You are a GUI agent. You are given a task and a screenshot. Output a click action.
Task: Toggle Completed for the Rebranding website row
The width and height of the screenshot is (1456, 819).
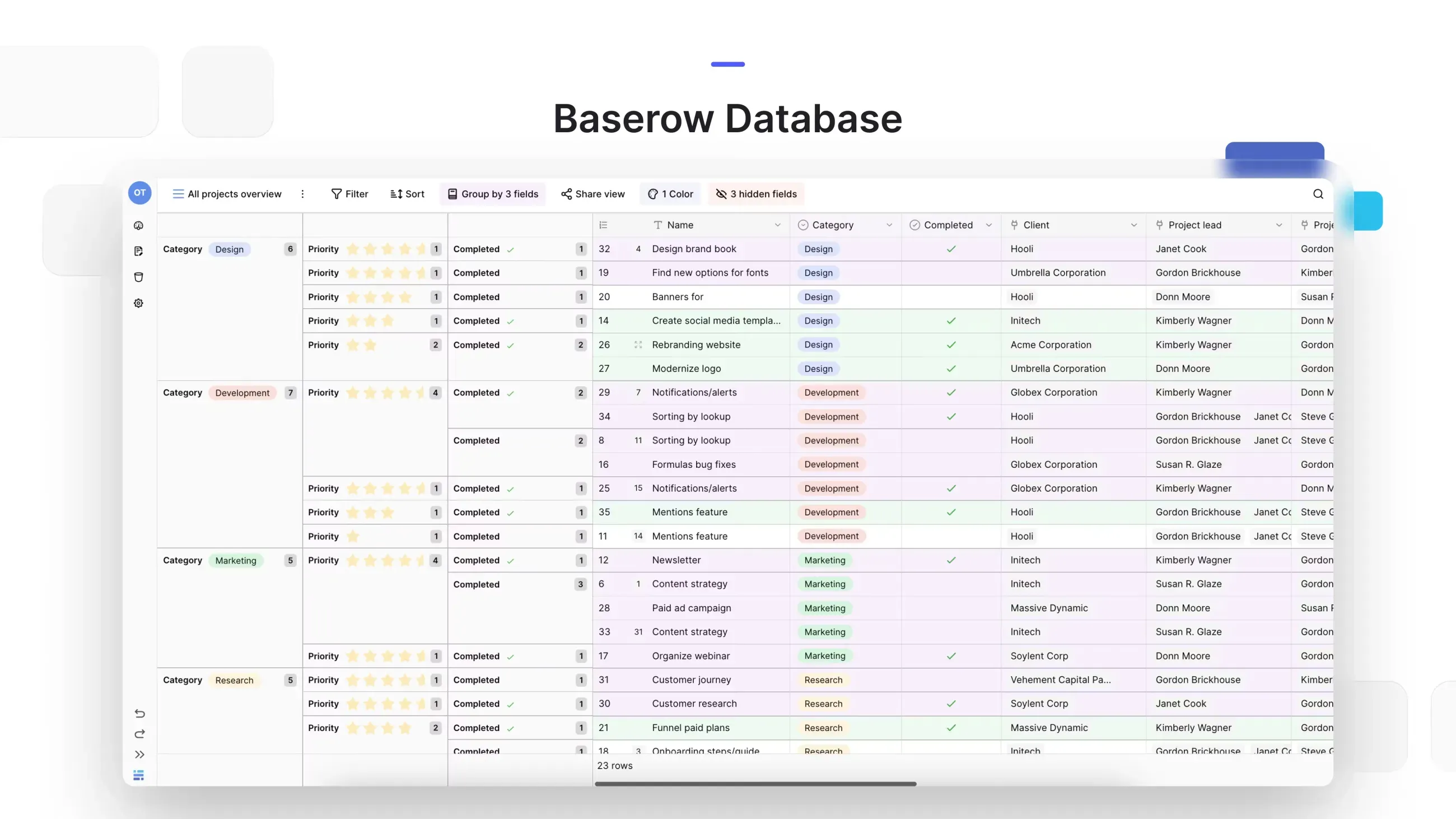coord(950,345)
